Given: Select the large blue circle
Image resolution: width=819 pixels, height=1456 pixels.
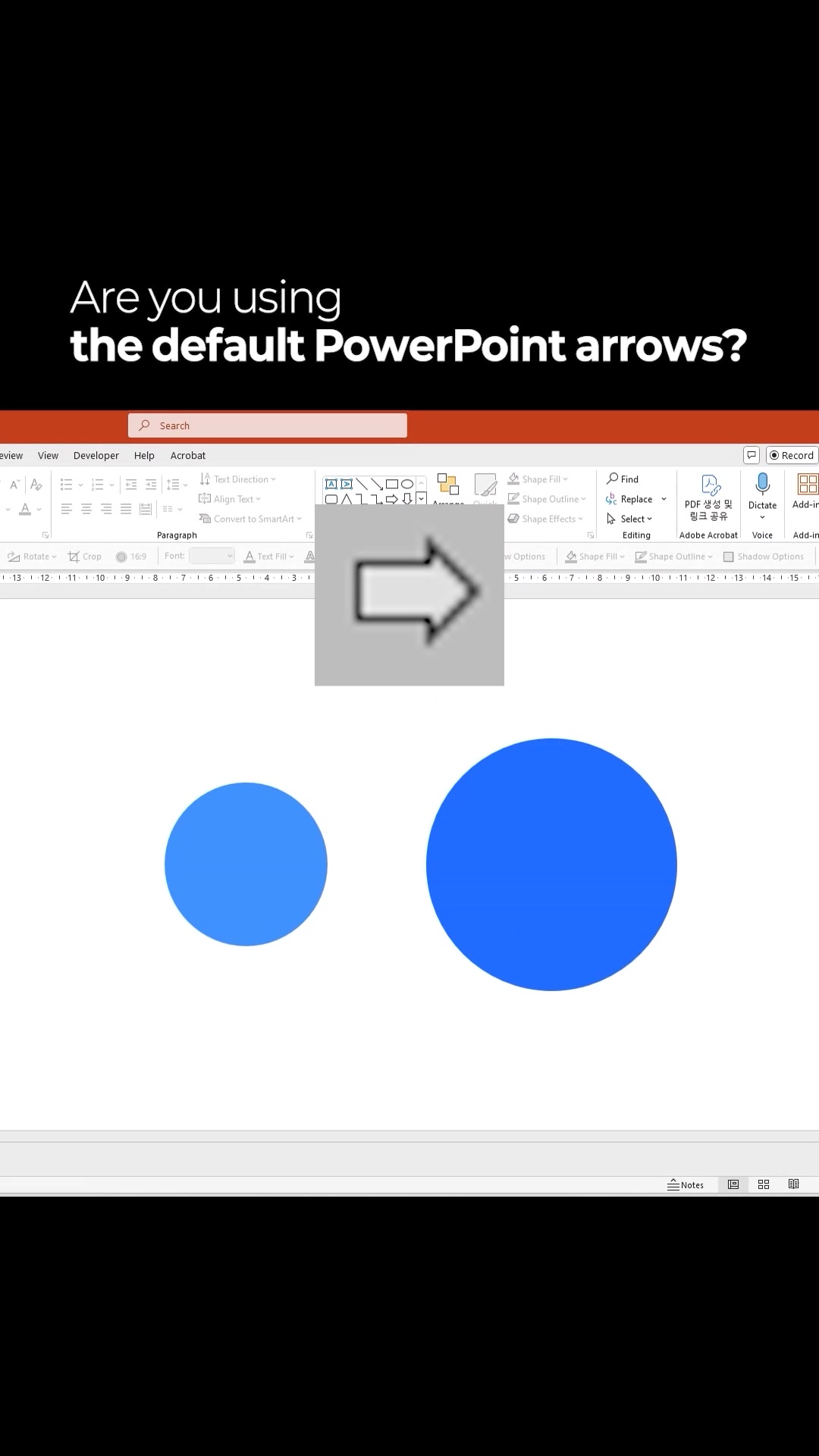Looking at the screenshot, I should 551,864.
